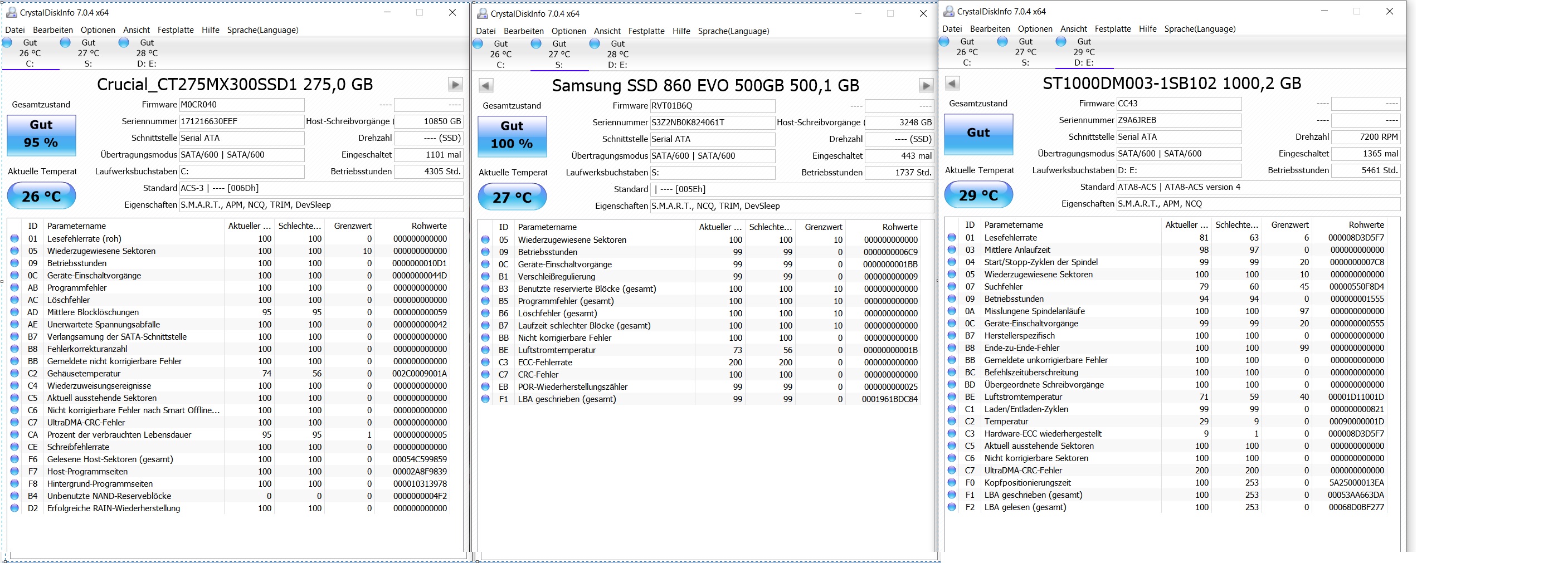Image resolution: width=1568 pixels, height=563 pixels.
Task: Click the D: E: status orb in Samsung window
Action: (595, 43)
